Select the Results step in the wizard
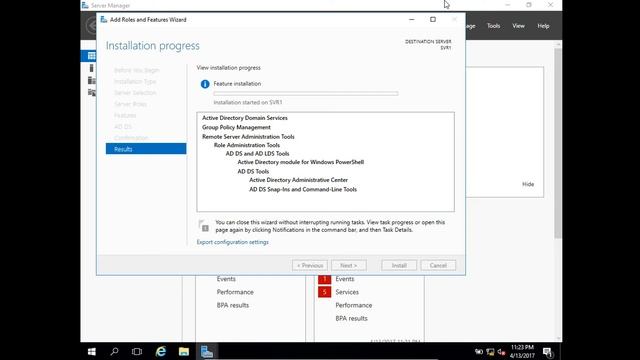Screen dimensions: 640x360 tap(146, 149)
